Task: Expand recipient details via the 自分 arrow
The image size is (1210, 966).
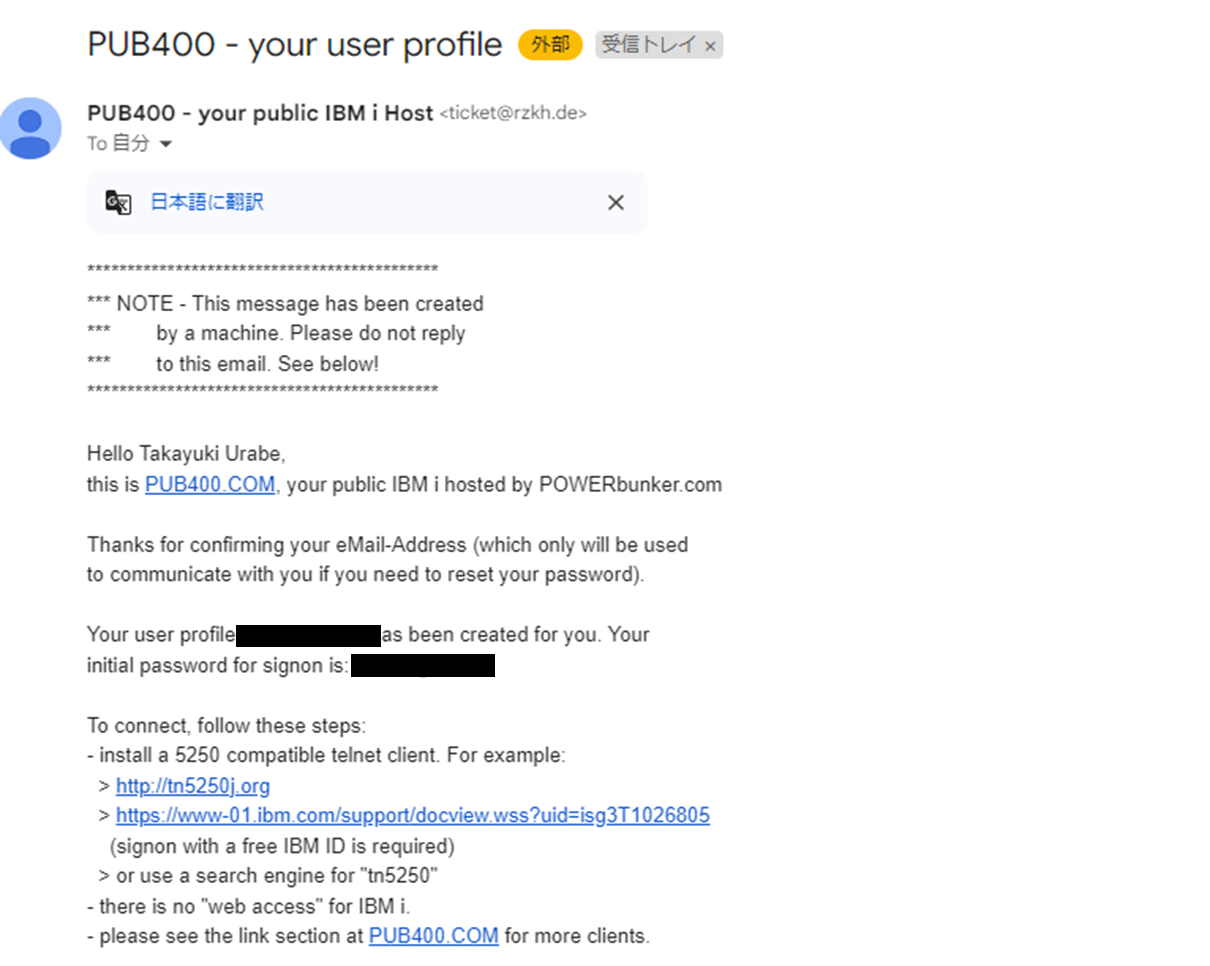Action: (x=166, y=143)
